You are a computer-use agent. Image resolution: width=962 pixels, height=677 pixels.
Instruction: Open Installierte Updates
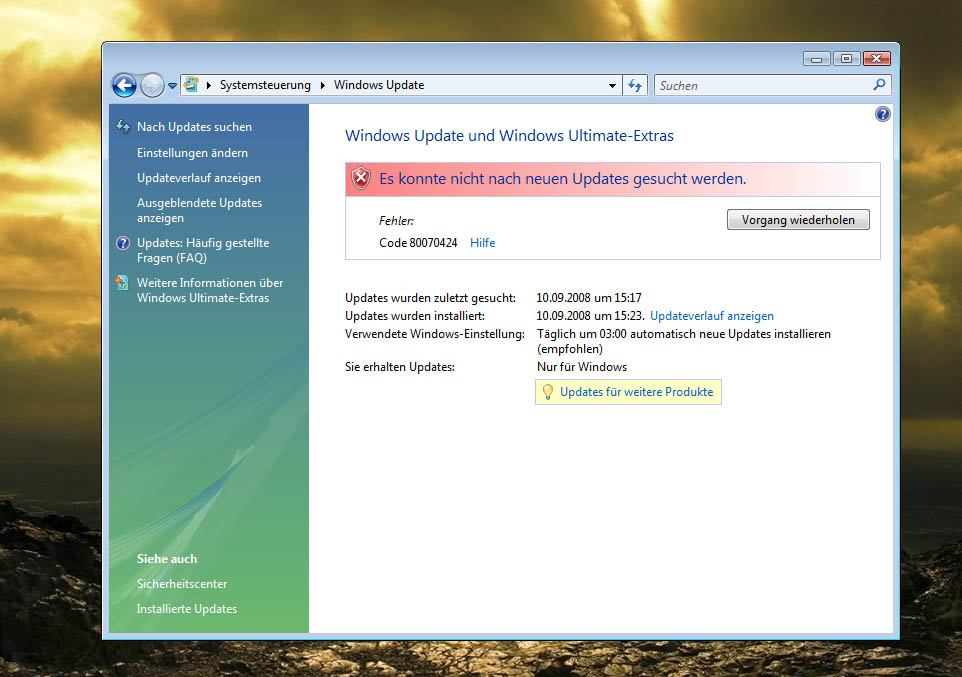coord(187,609)
